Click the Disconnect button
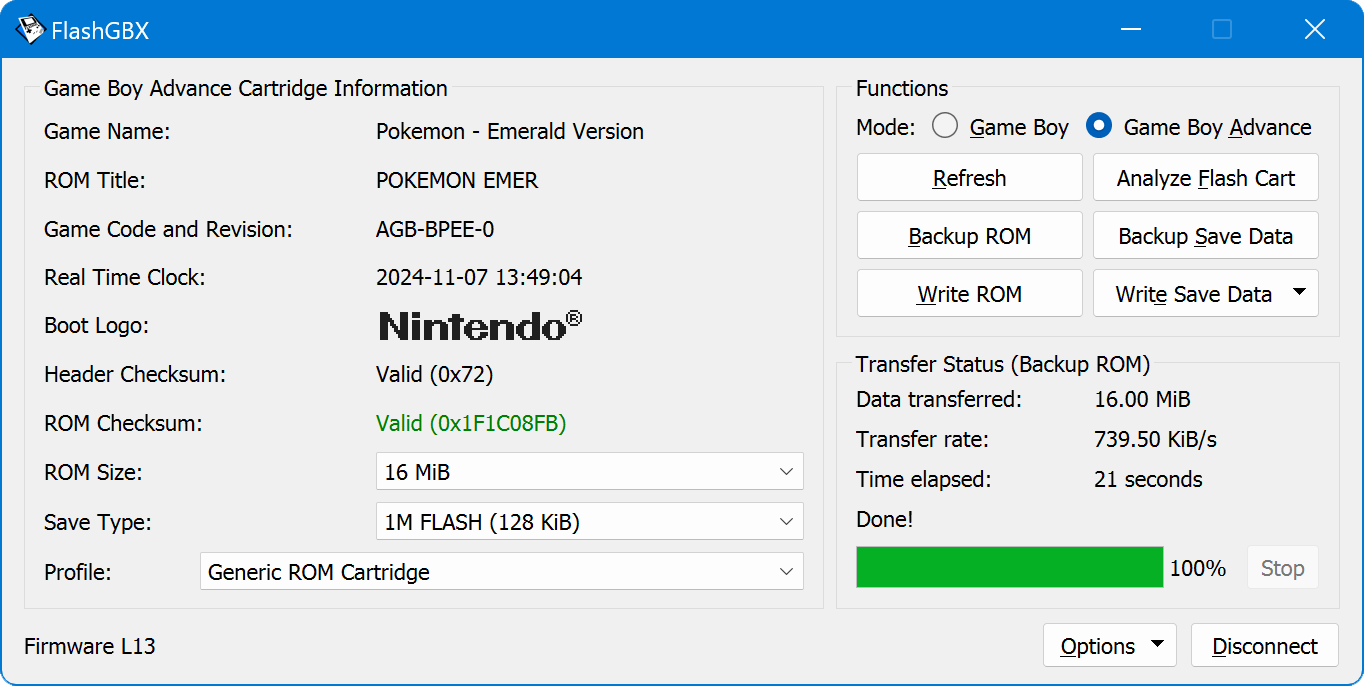This screenshot has width=1364, height=686. (x=1265, y=646)
